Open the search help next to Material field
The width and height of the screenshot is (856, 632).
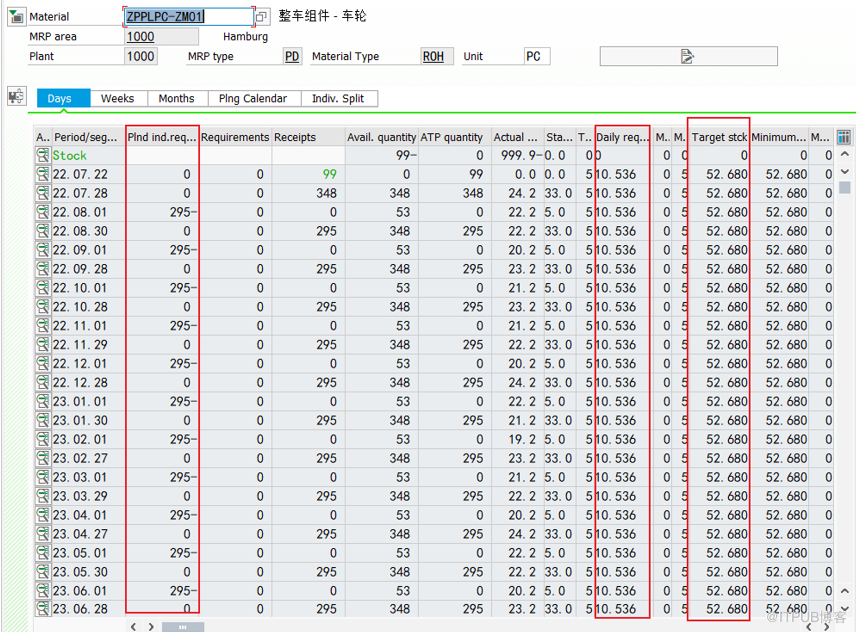262,17
